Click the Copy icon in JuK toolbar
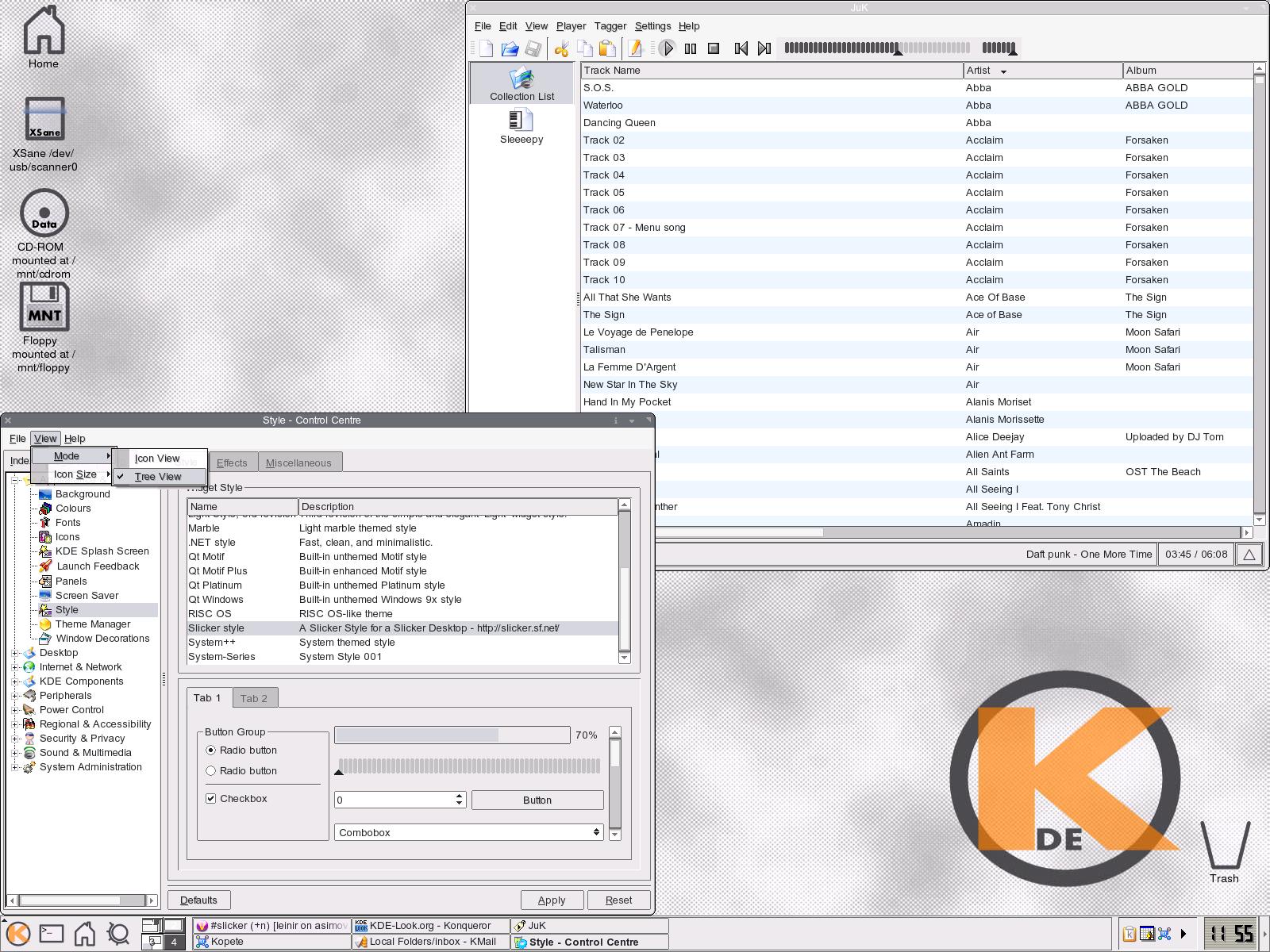The width and height of the screenshot is (1270, 952). 584,49
